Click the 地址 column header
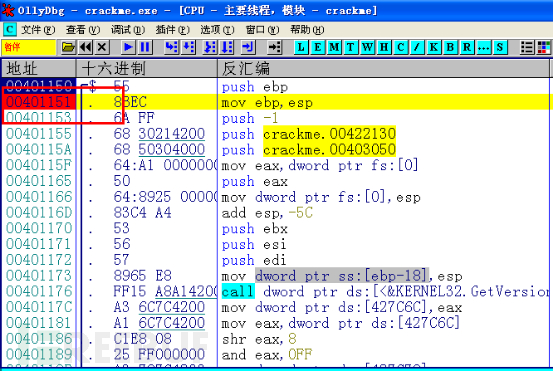554x372 pixels. [x=39, y=68]
